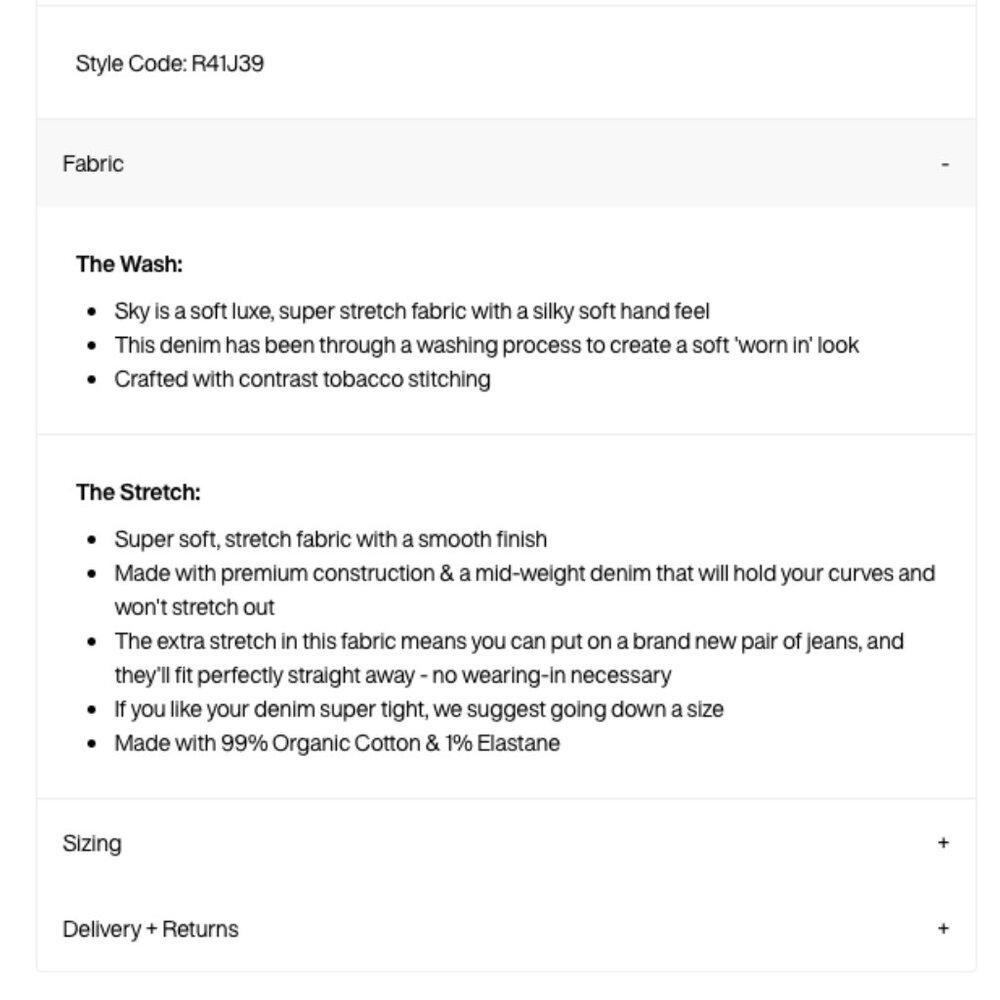Viewport: 1000px width, 1000px height.
Task: Click The Wash heading
Action: pyautogui.click(x=129, y=263)
